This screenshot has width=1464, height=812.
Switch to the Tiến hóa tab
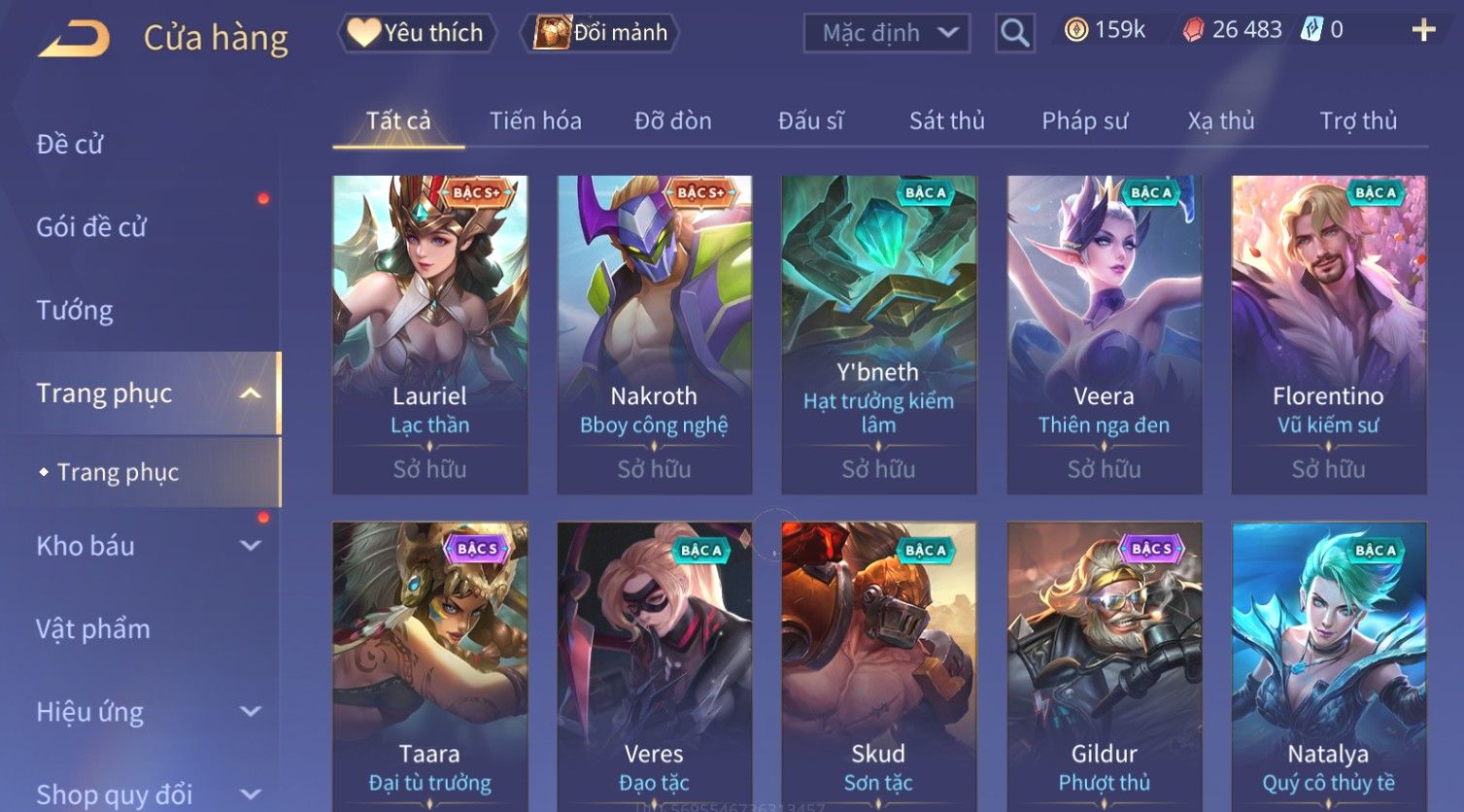(x=535, y=120)
